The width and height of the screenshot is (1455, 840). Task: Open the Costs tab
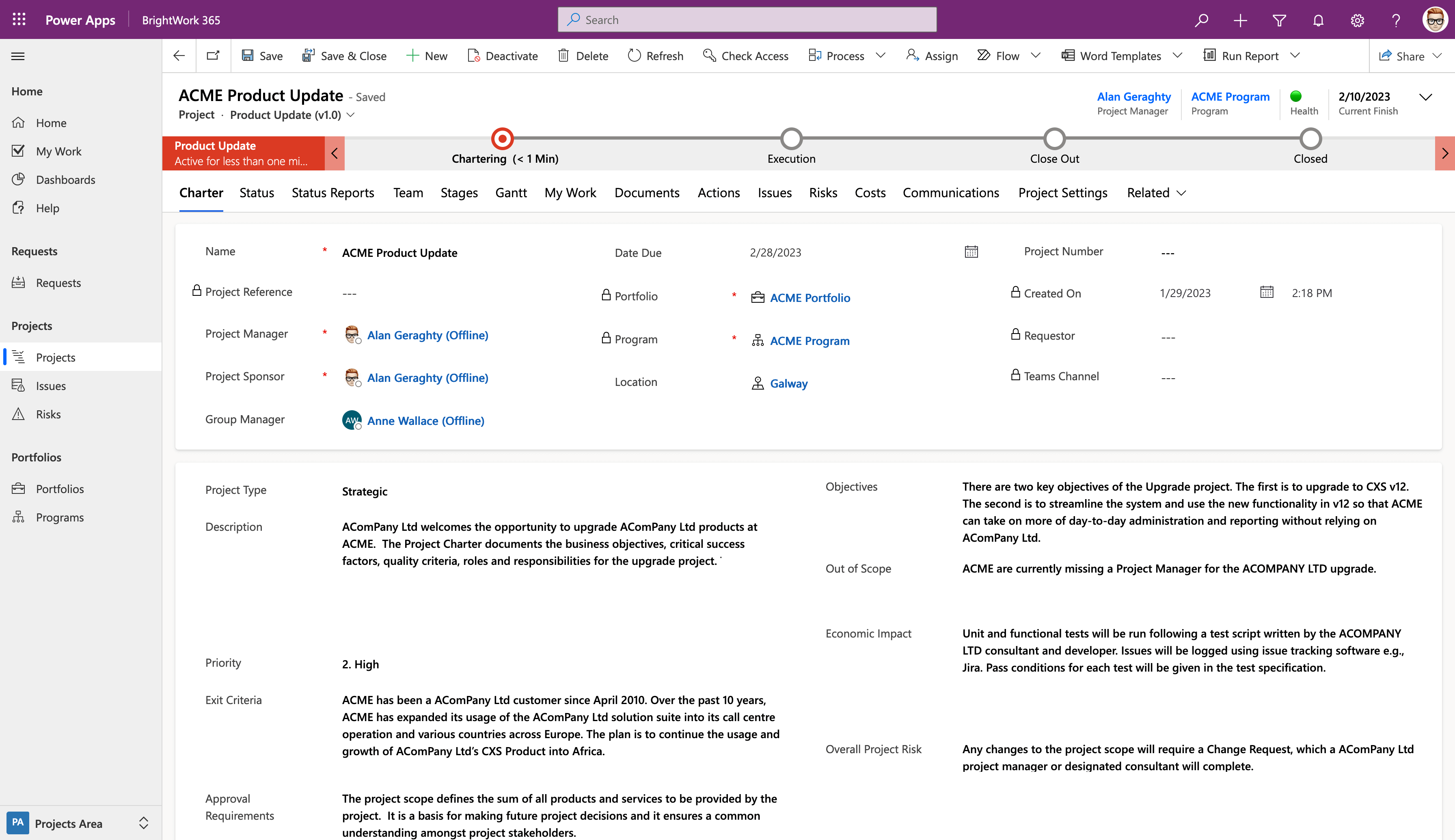coord(870,193)
